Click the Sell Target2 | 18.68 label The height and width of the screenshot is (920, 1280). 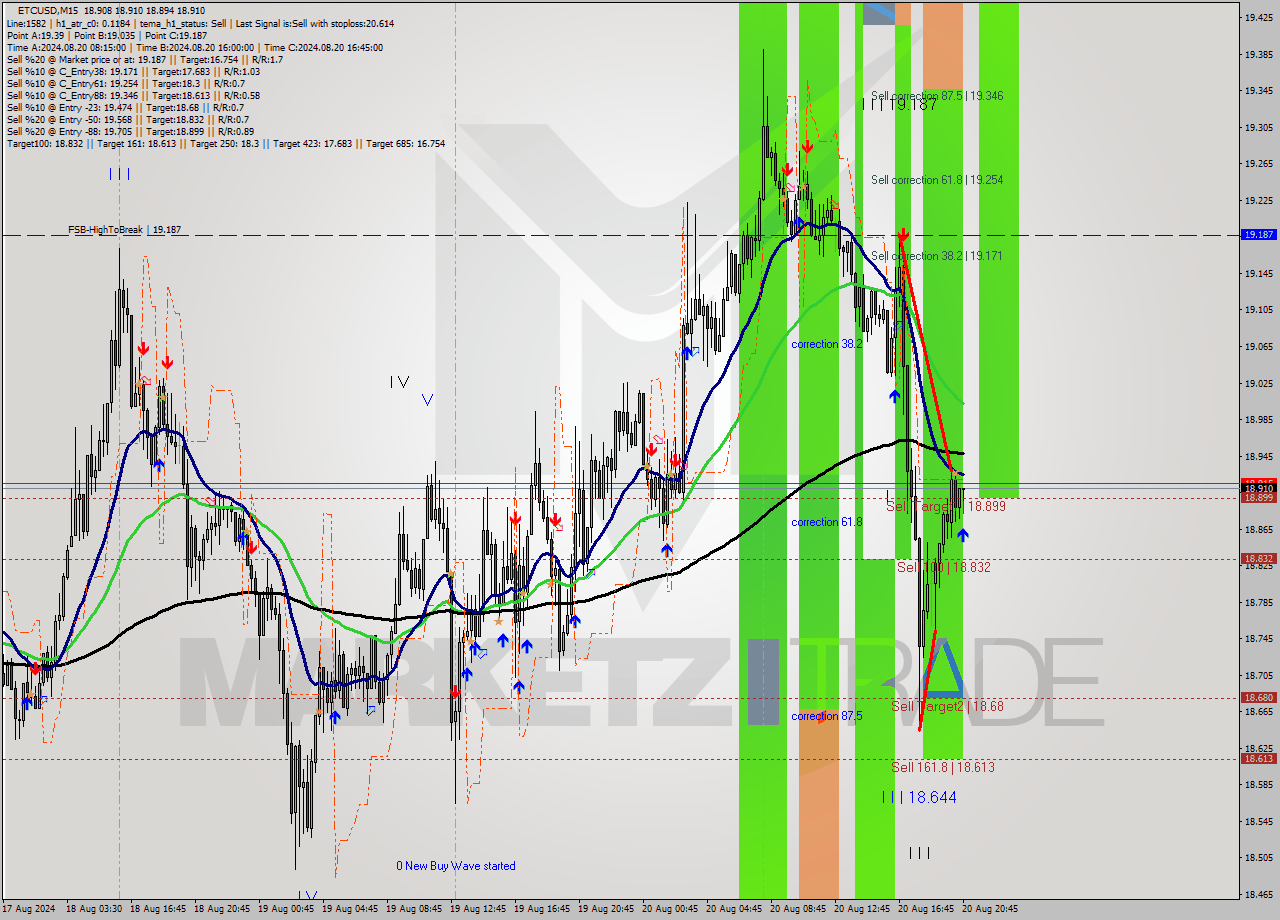click(x=947, y=706)
